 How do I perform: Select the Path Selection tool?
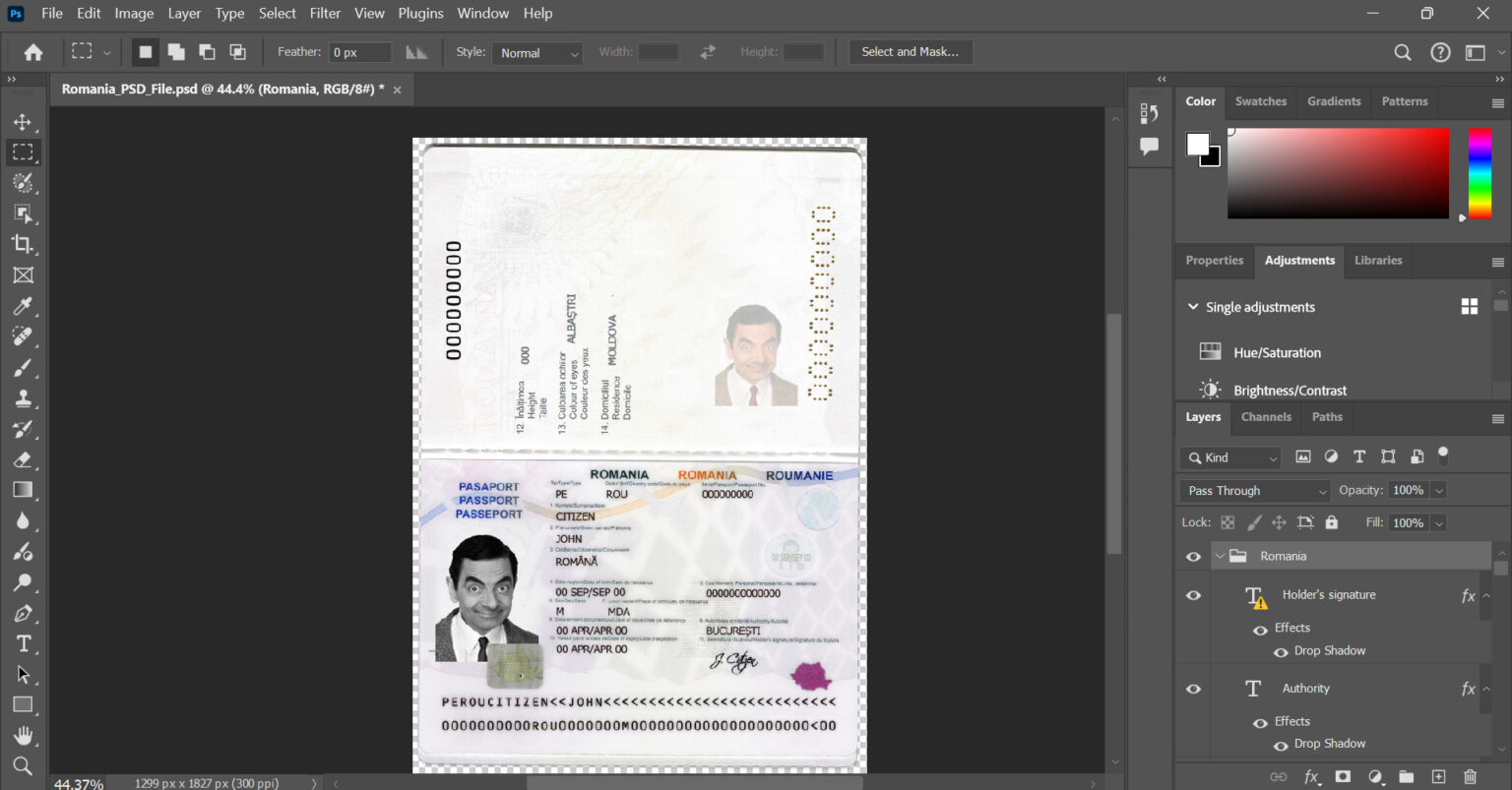pyautogui.click(x=23, y=674)
